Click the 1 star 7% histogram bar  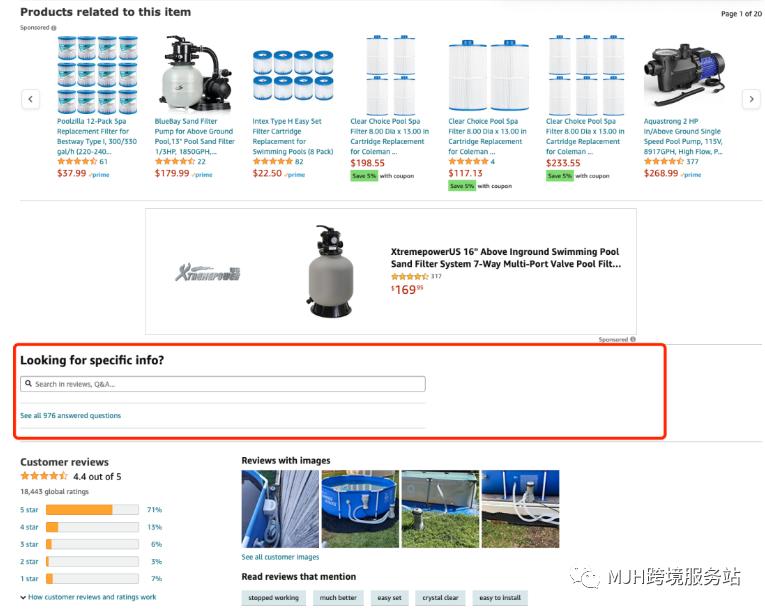point(92,579)
